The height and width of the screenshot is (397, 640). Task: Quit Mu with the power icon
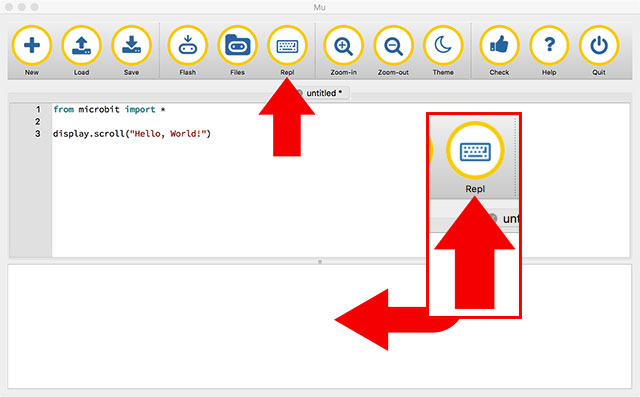[599, 45]
